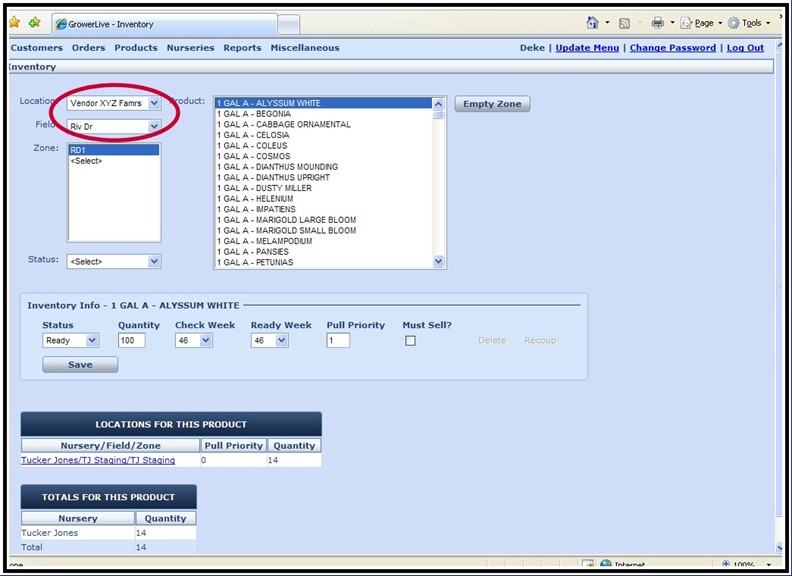This screenshot has width=792, height=576.
Task: Open the Location dropdown
Action: [113, 103]
